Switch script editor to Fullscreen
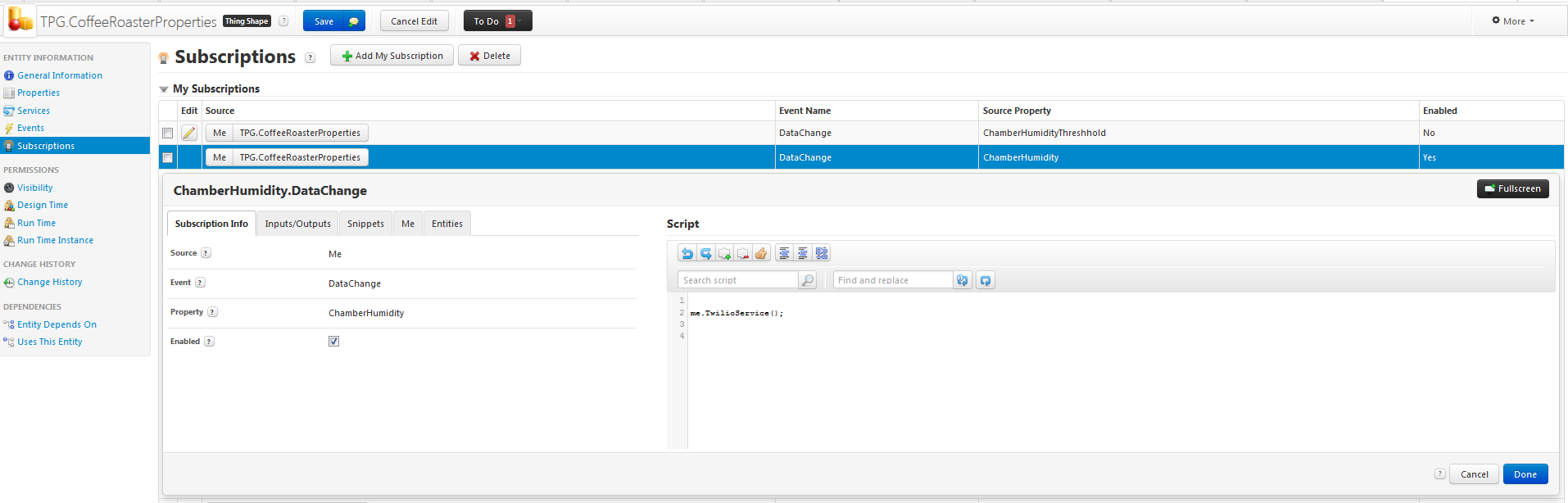The width and height of the screenshot is (1568, 503). coord(1512,188)
